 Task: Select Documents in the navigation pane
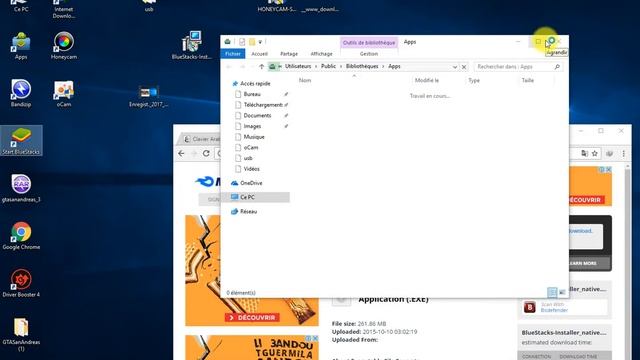pyautogui.click(x=257, y=116)
